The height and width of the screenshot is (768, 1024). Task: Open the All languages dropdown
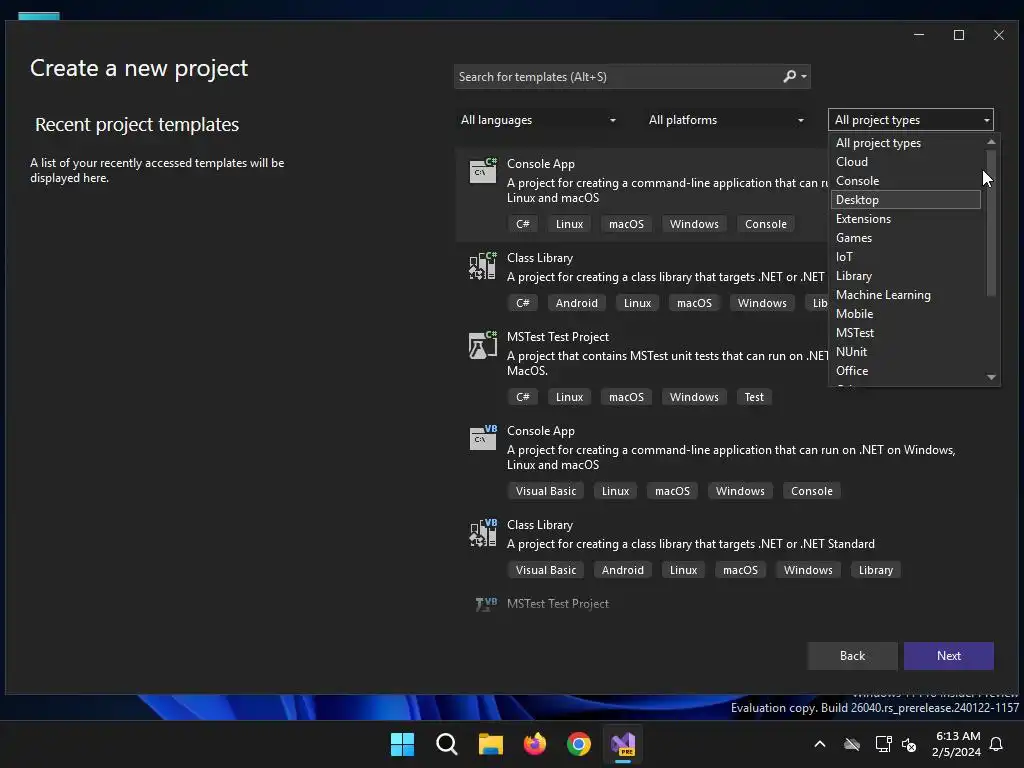(x=538, y=120)
